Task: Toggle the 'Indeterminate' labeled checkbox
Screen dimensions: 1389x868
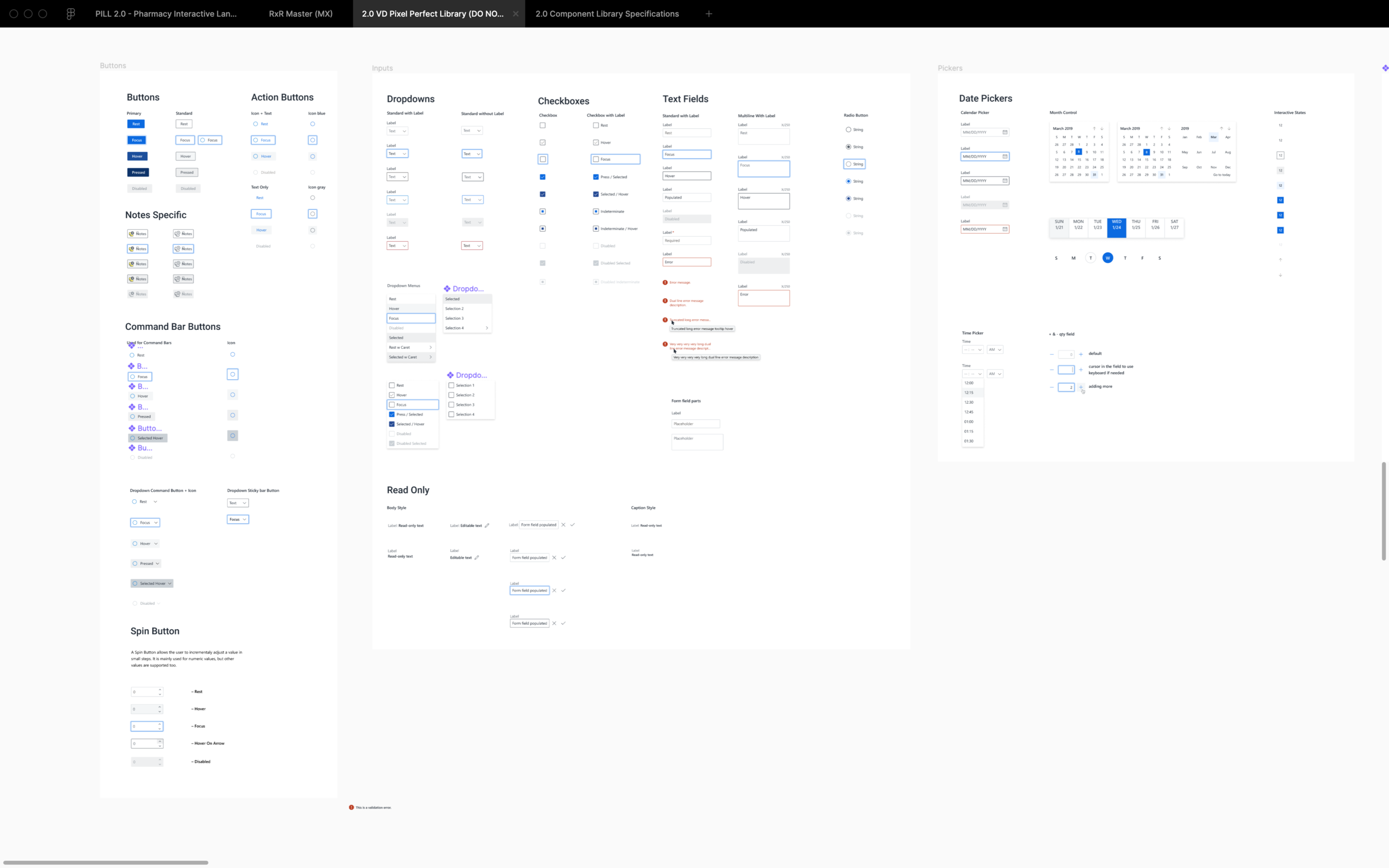Action: (596, 211)
